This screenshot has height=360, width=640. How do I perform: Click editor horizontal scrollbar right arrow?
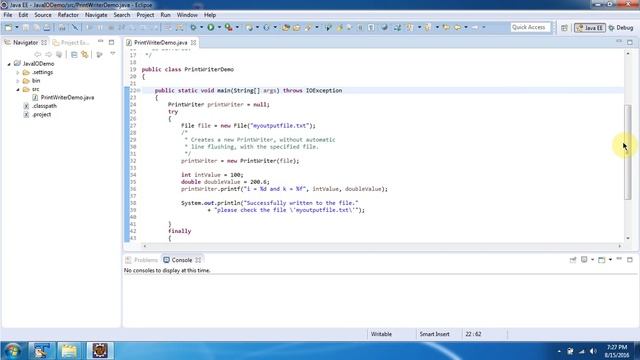coord(620,246)
